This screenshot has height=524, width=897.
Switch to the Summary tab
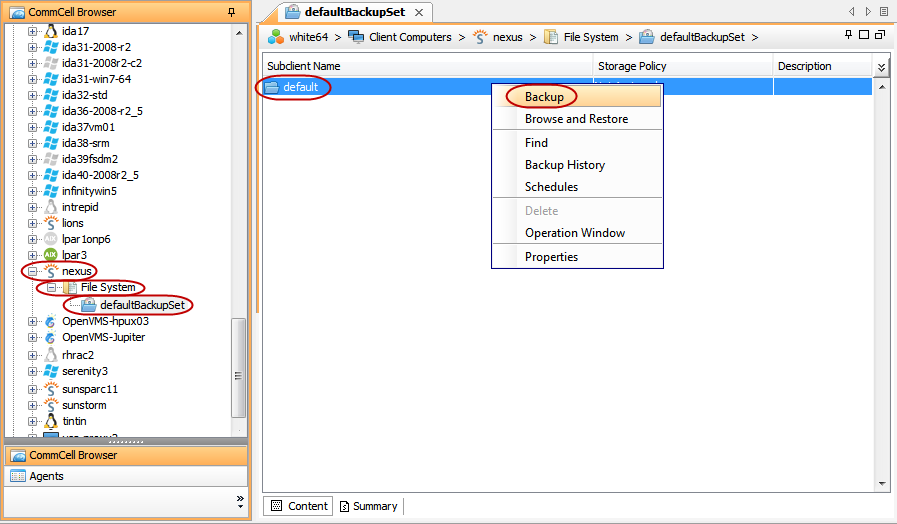(367, 506)
